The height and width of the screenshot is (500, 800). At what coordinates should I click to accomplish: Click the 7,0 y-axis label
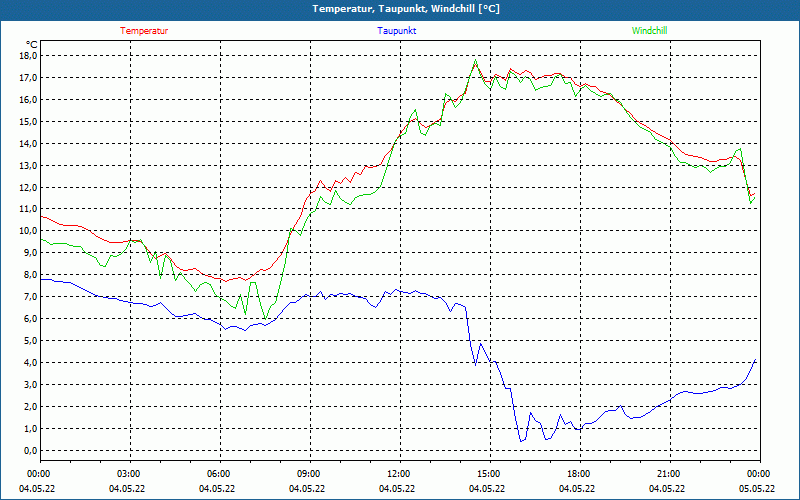pos(30,296)
